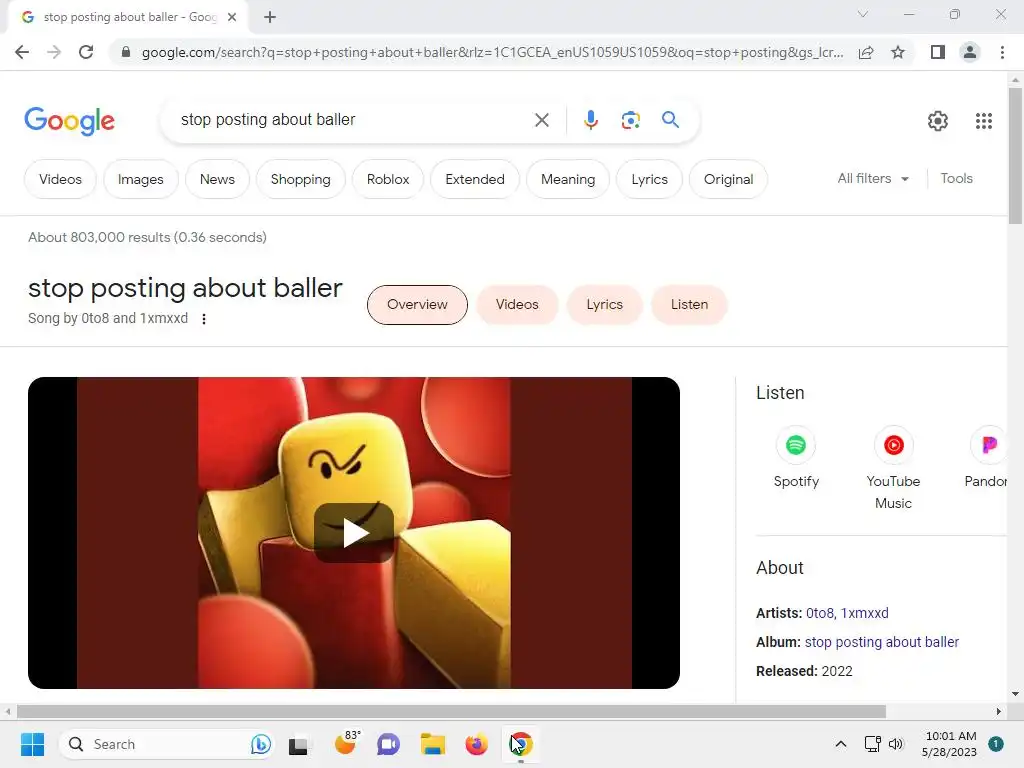Image resolution: width=1024 pixels, height=768 pixels.
Task: Open the song's Listen panel tab
Action: 689,304
